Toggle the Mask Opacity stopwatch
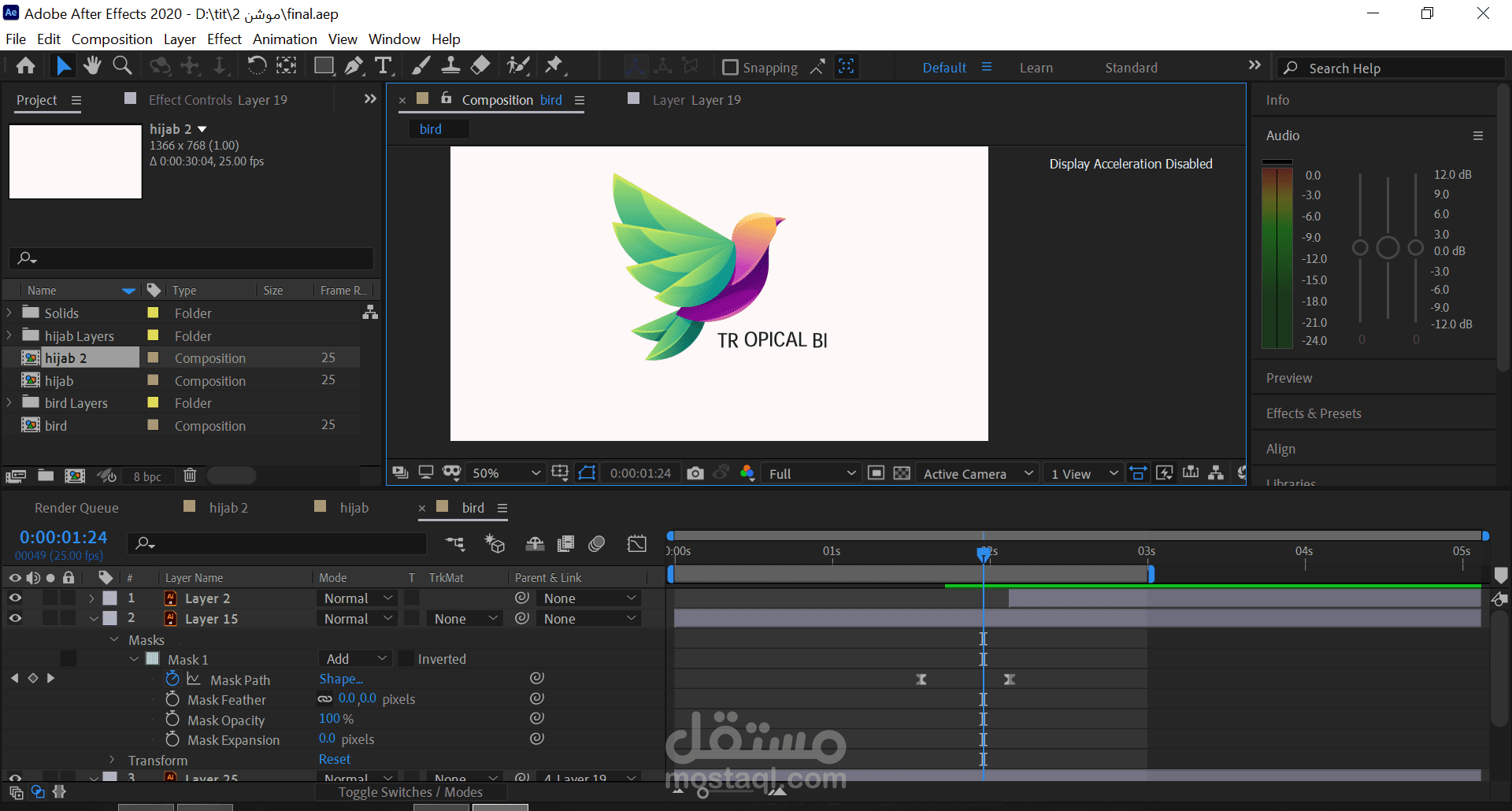Viewport: 1512px width, 811px height. [172, 719]
